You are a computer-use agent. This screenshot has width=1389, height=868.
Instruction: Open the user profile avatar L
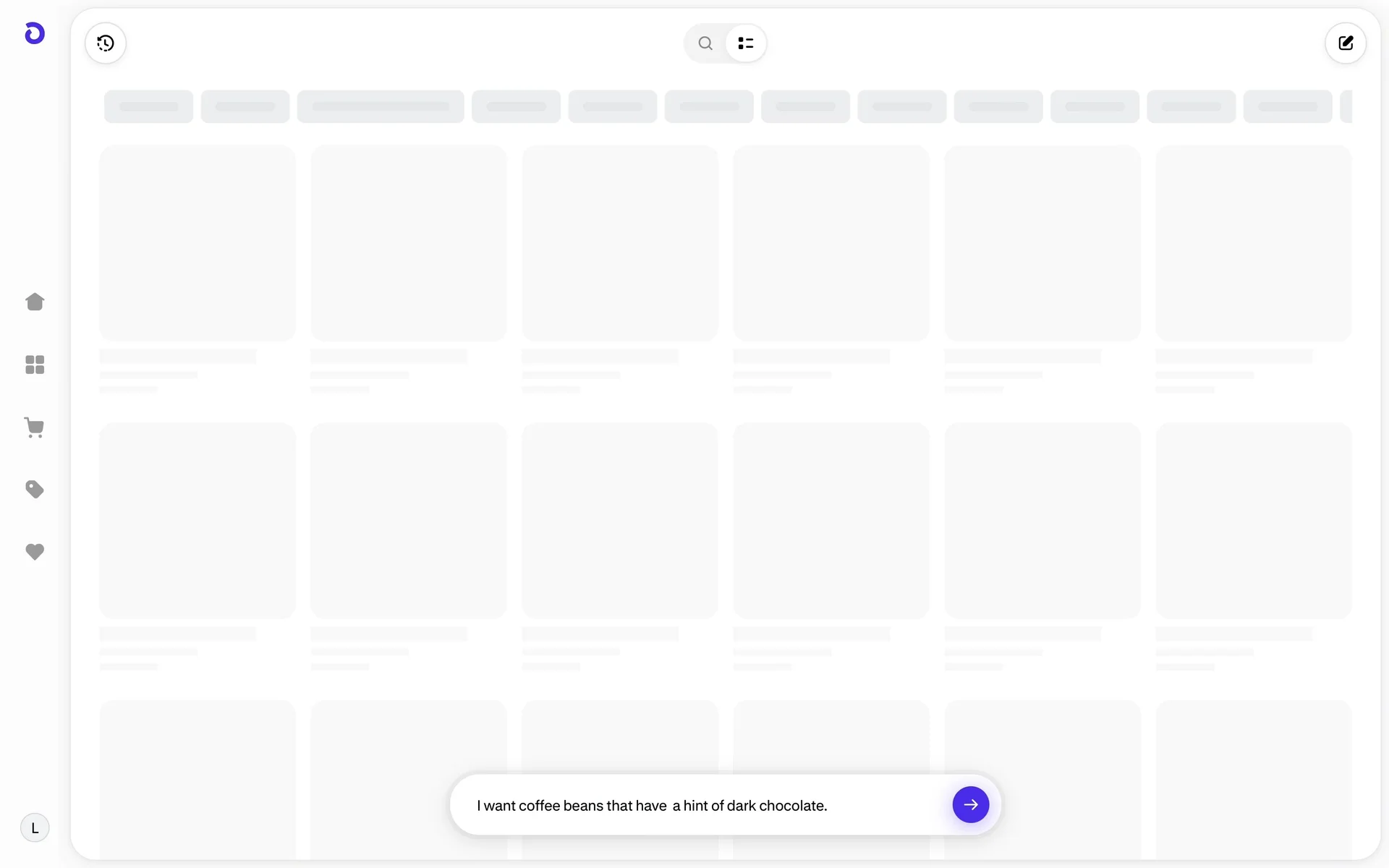click(x=35, y=828)
